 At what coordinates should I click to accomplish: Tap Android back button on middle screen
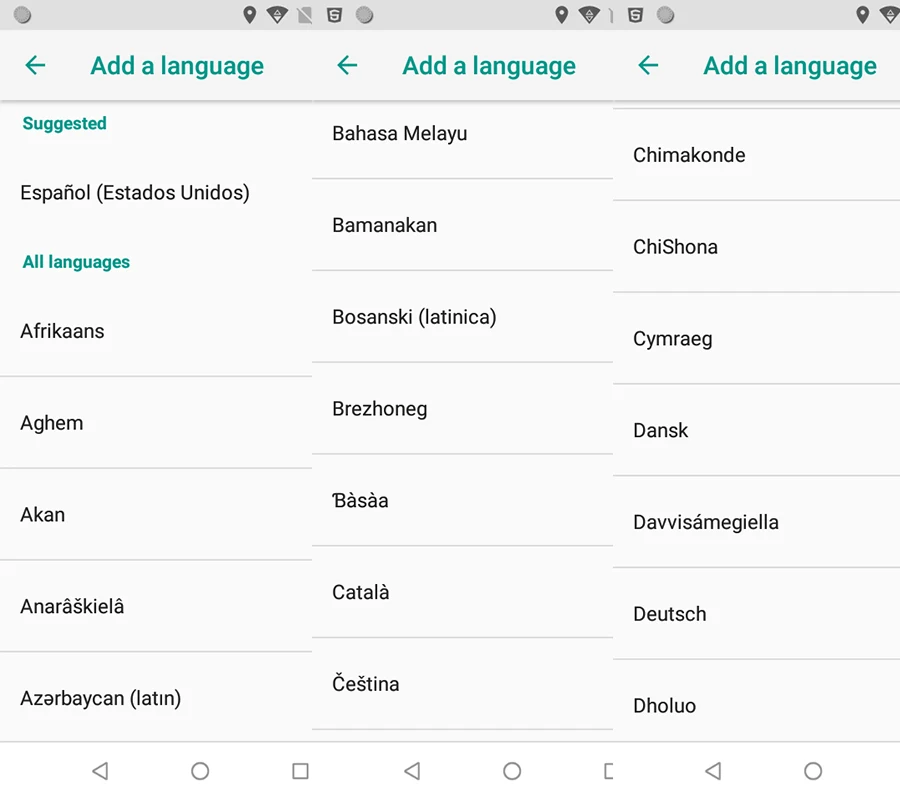(413, 771)
